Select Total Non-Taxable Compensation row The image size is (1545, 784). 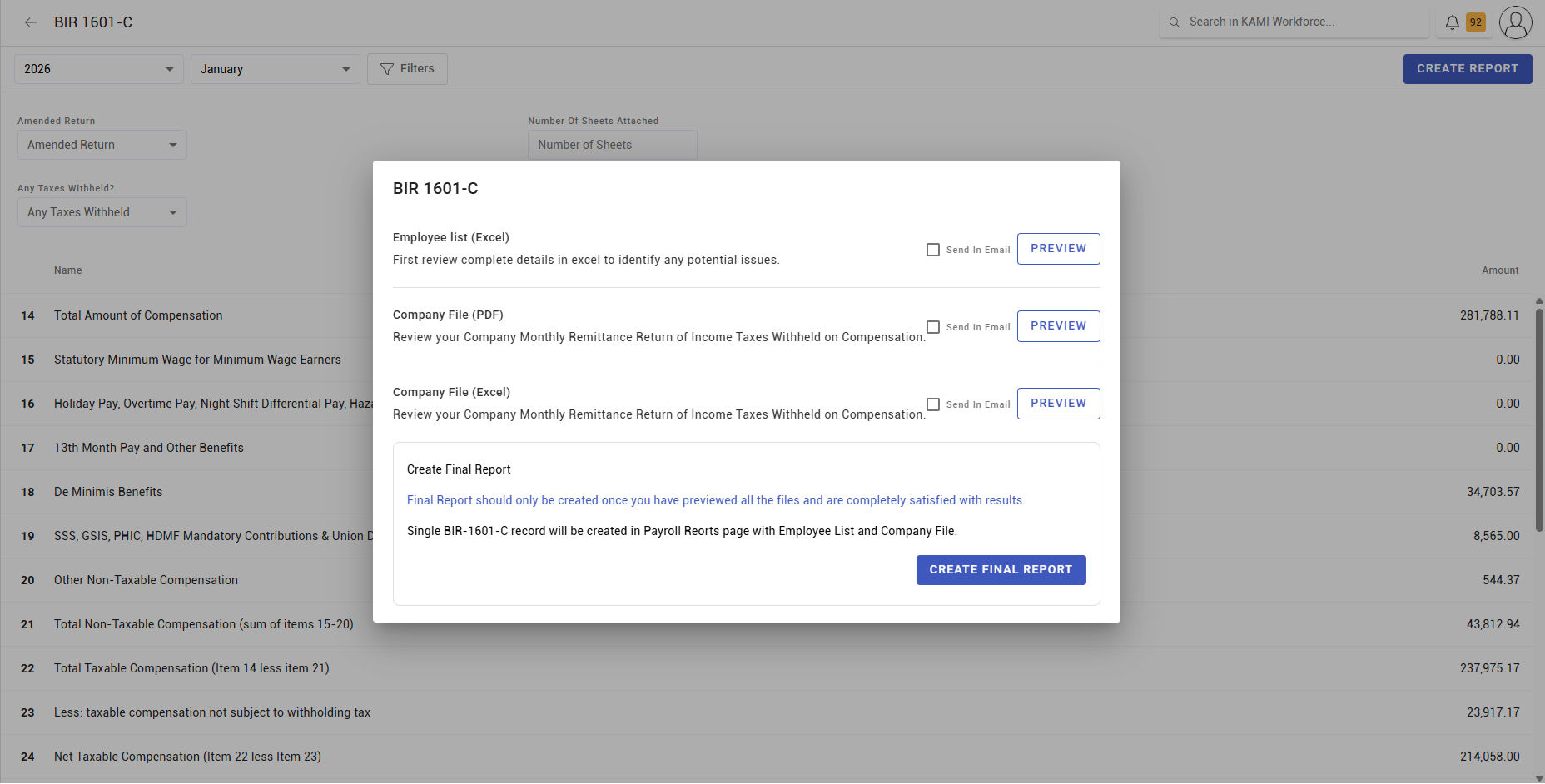[766, 624]
